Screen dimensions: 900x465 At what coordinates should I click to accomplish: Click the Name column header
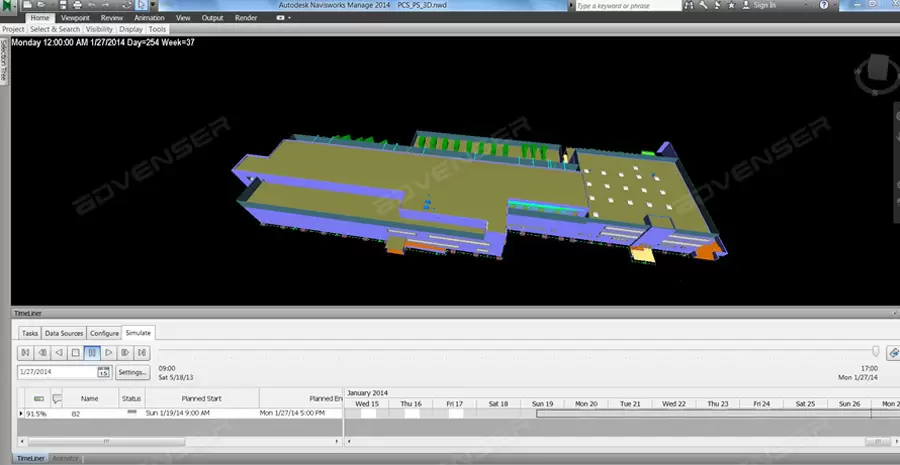(x=90, y=398)
